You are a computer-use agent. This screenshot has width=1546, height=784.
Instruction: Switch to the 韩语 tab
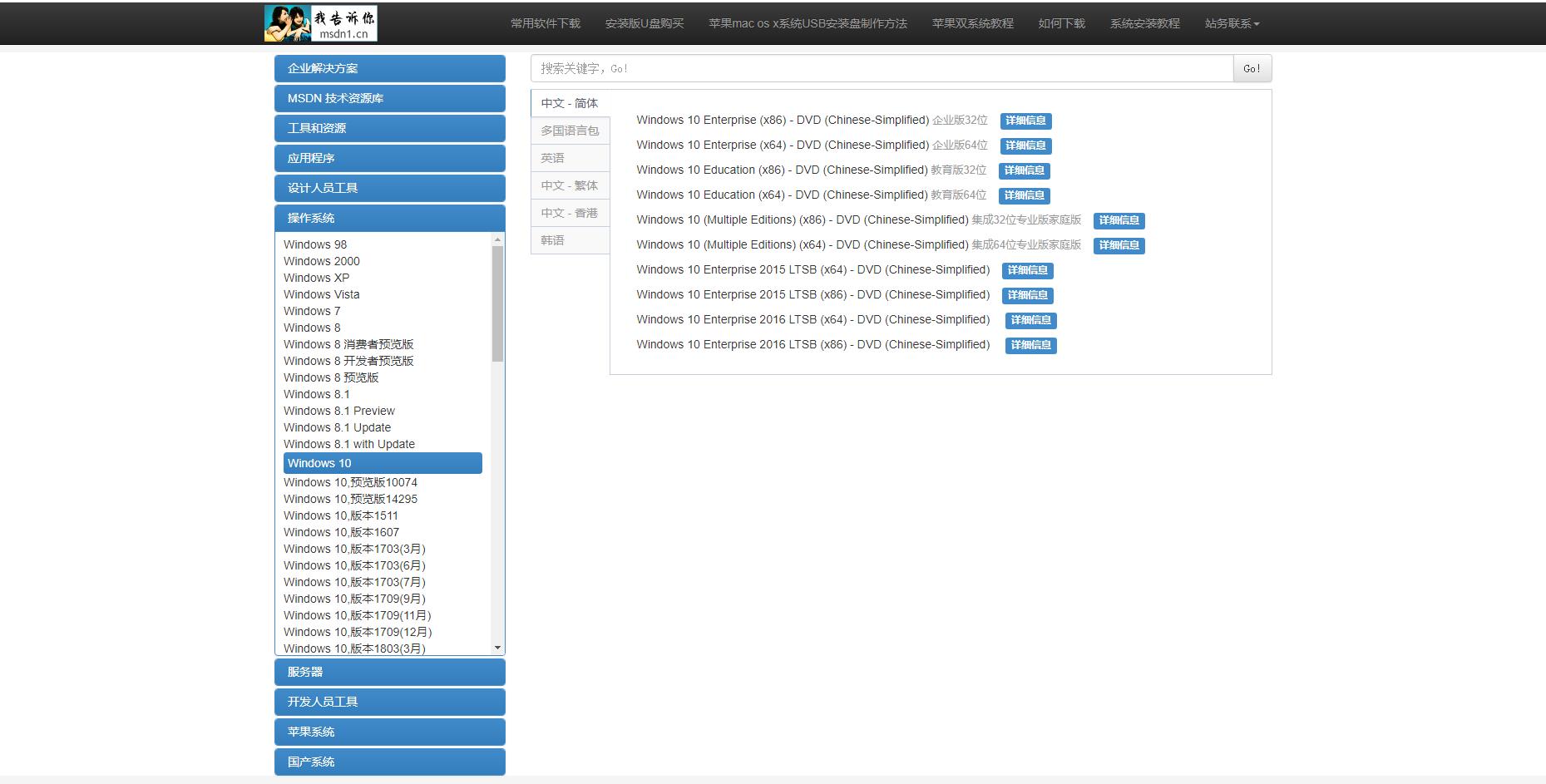coord(570,240)
